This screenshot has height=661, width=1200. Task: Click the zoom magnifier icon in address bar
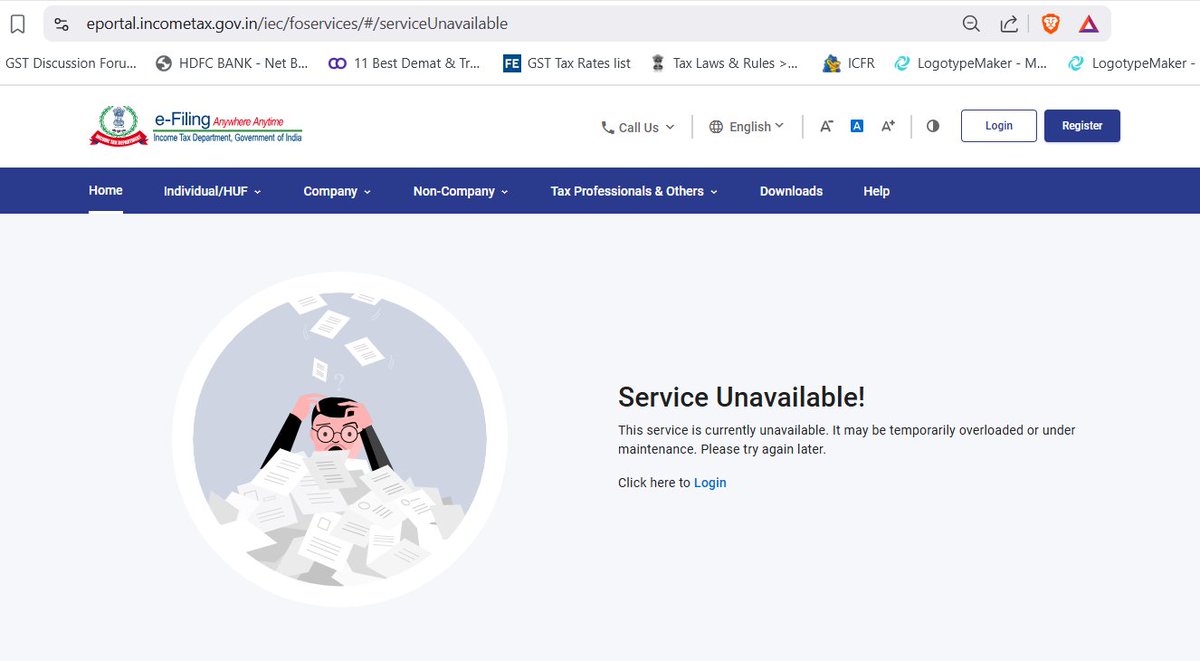(x=971, y=24)
